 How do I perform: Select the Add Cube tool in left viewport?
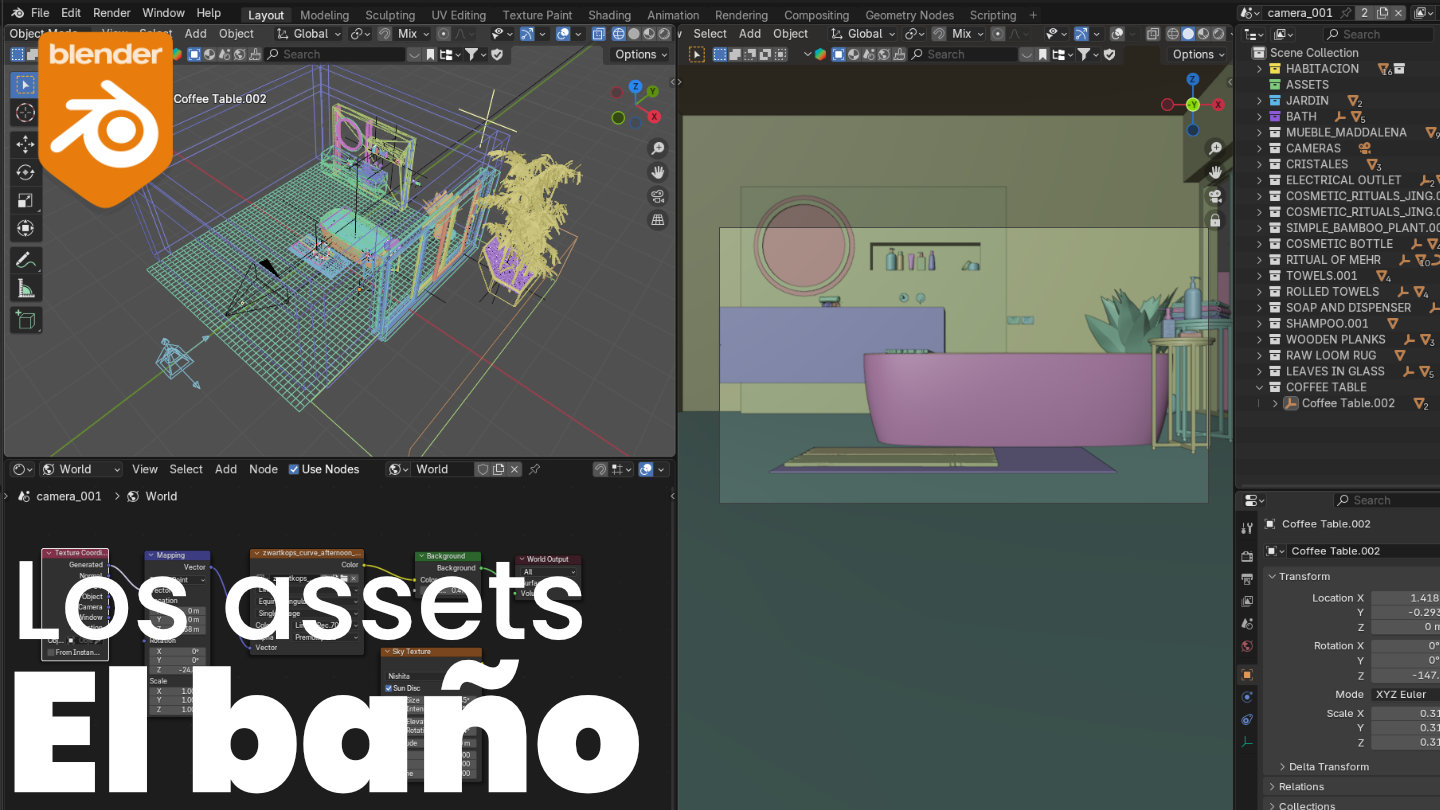click(25, 320)
